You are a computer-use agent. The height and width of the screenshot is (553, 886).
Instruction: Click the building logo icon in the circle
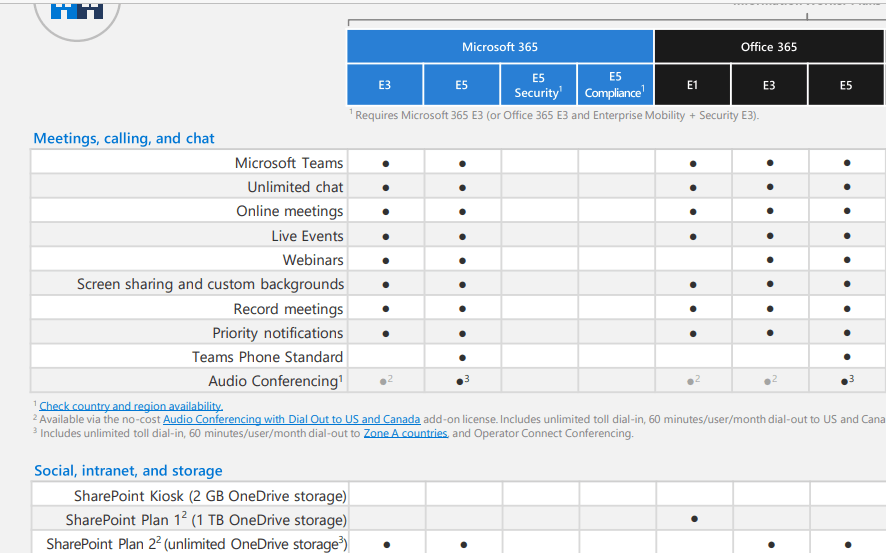click(x=77, y=10)
